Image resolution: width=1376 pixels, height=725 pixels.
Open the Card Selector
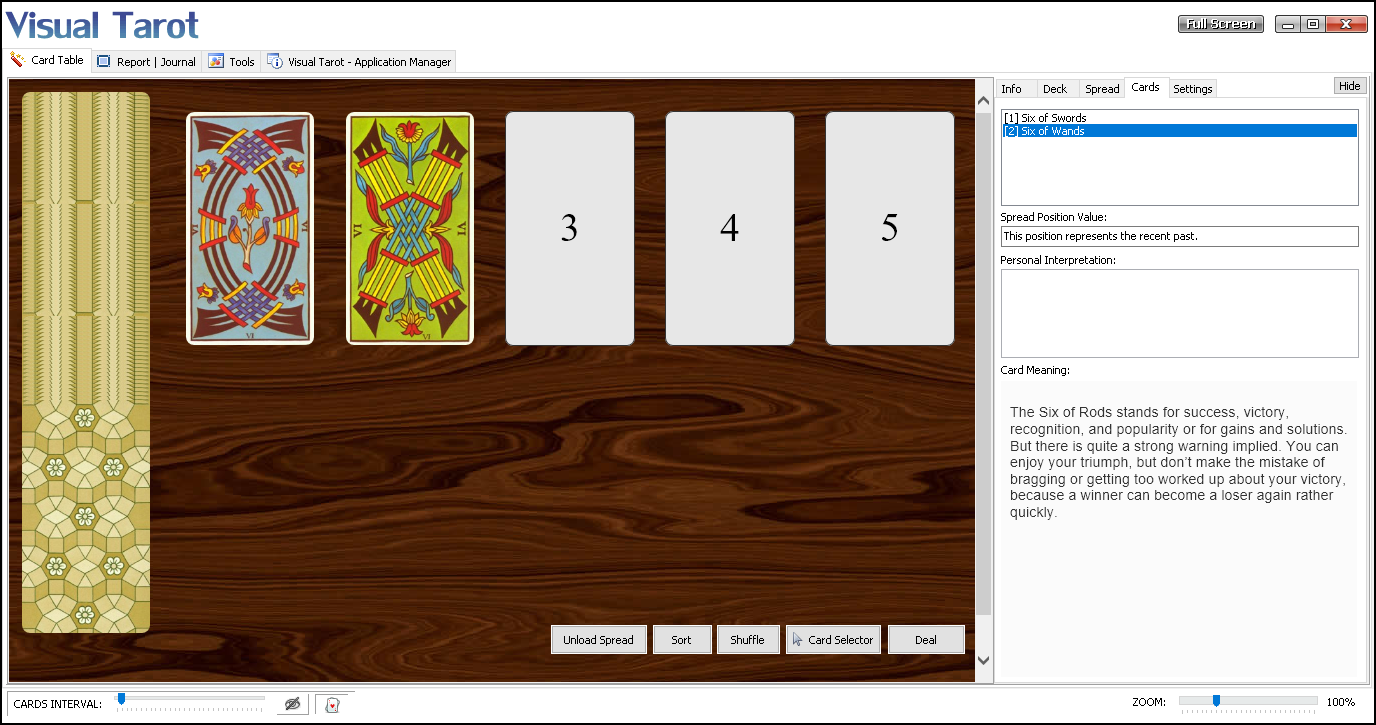point(834,640)
